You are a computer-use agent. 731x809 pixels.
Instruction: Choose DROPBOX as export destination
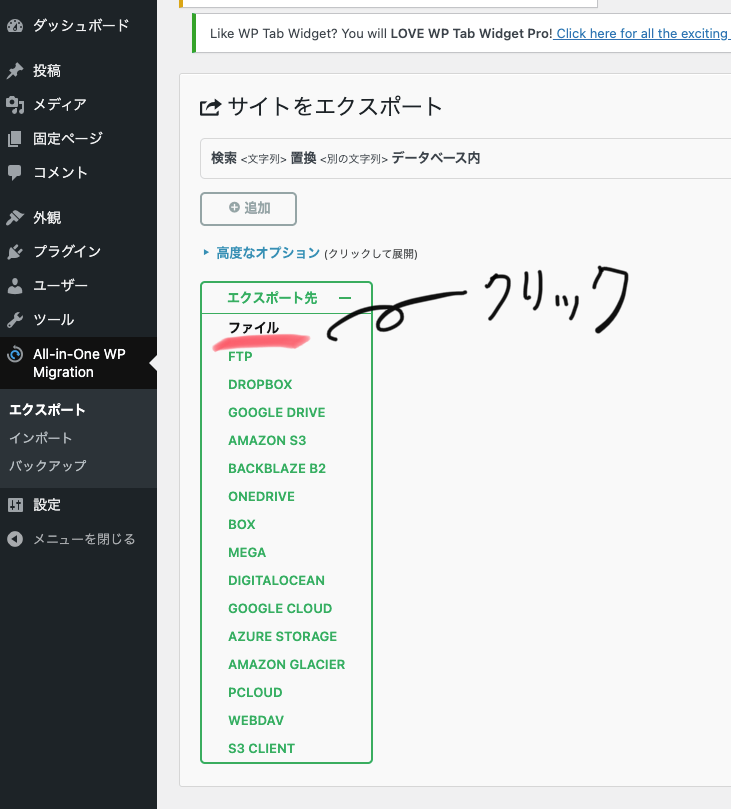[260, 384]
